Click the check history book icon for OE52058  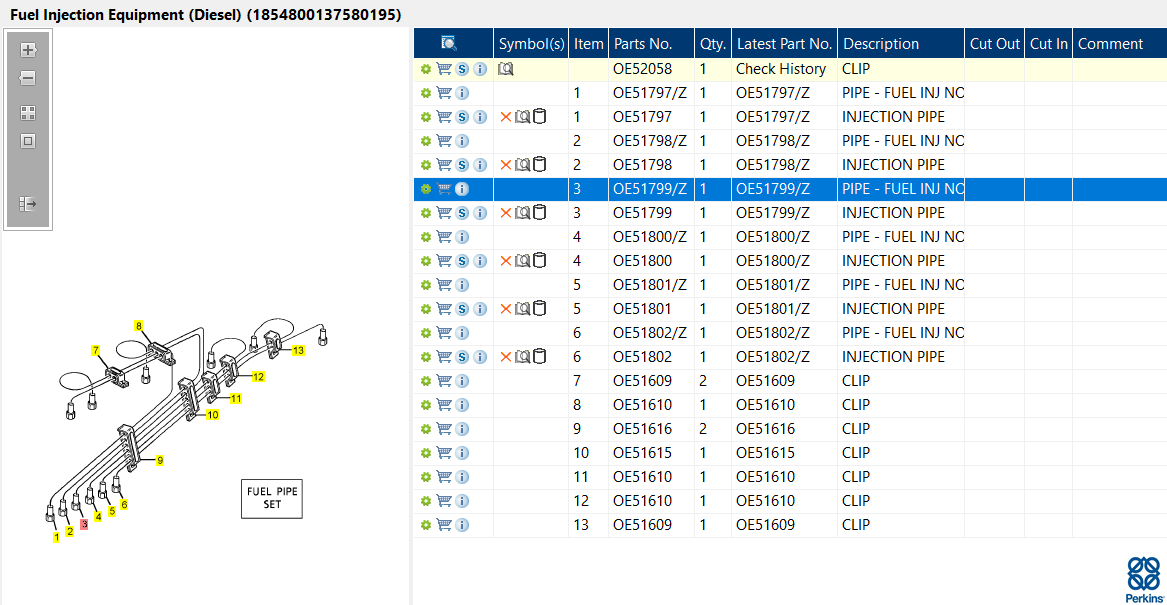tap(506, 69)
